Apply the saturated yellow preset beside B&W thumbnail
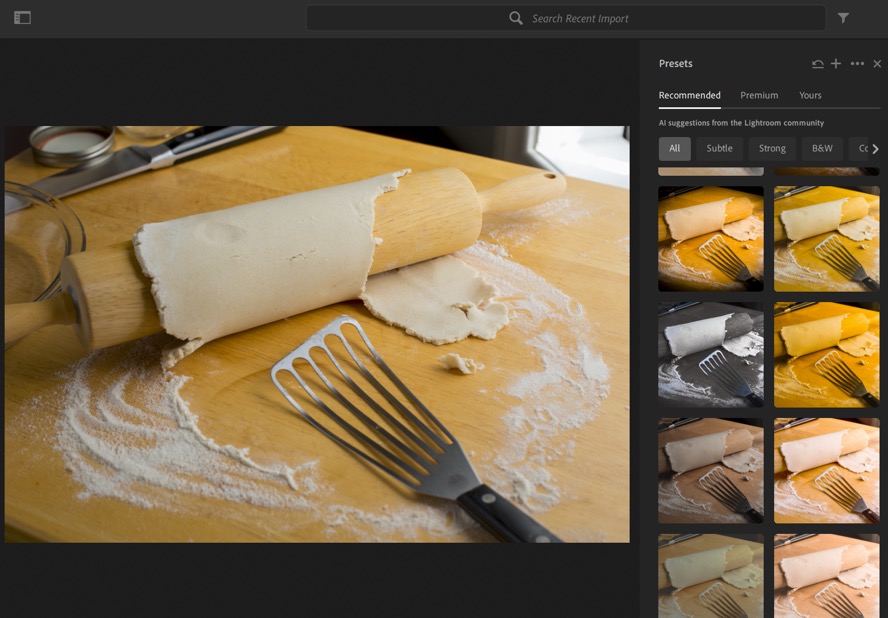888x618 pixels. pos(826,354)
